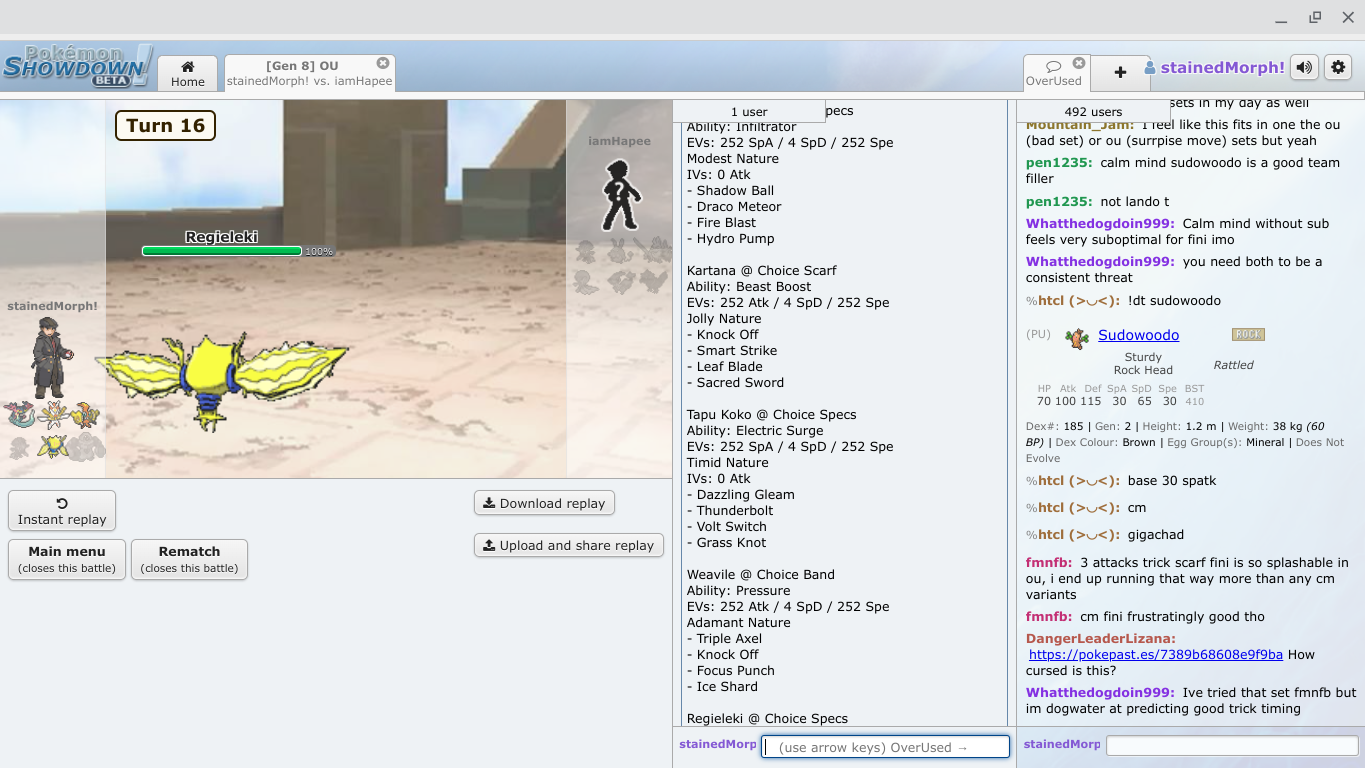Click 'Weavile @ Choice Band' line
Screen dimensions: 1365x768
click(761, 574)
